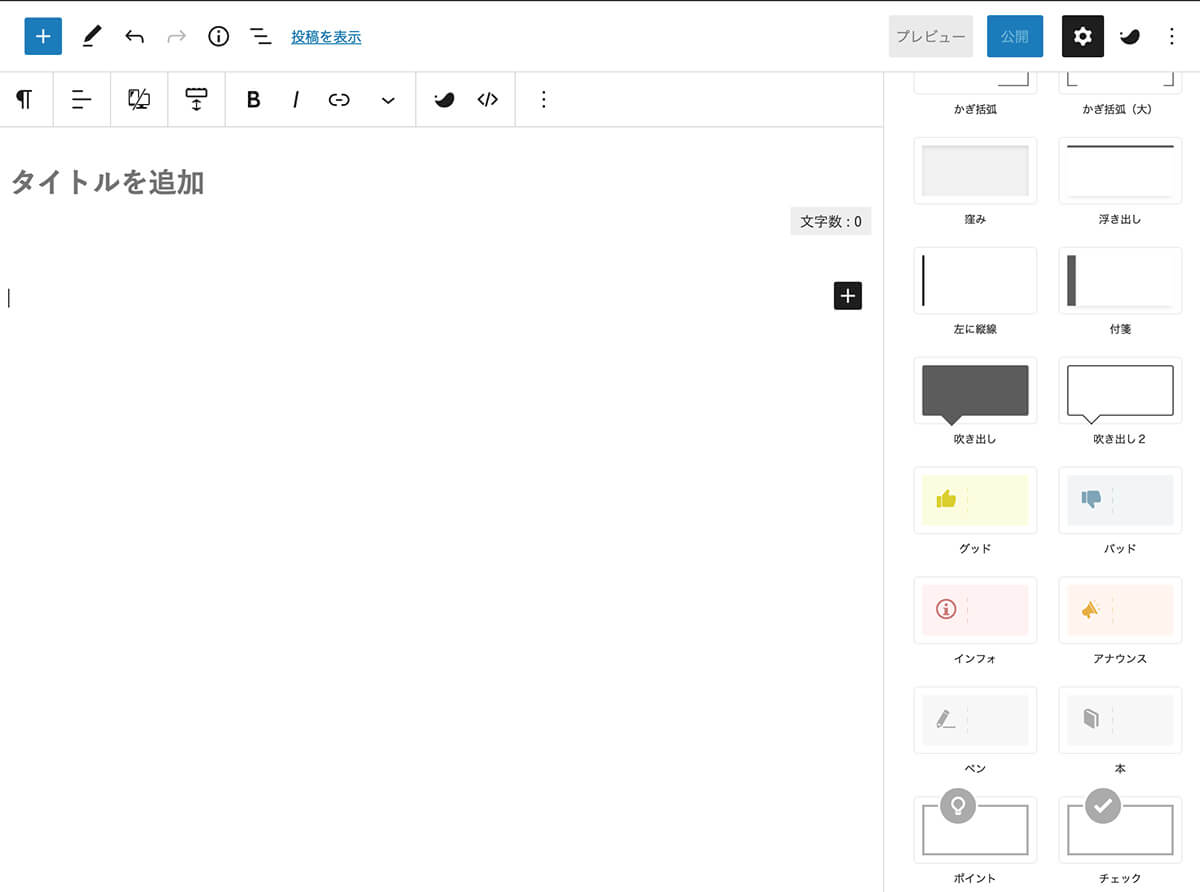Toggle bold text formatting
Image resolution: width=1200 pixels, height=892 pixels.
pyautogui.click(x=253, y=99)
